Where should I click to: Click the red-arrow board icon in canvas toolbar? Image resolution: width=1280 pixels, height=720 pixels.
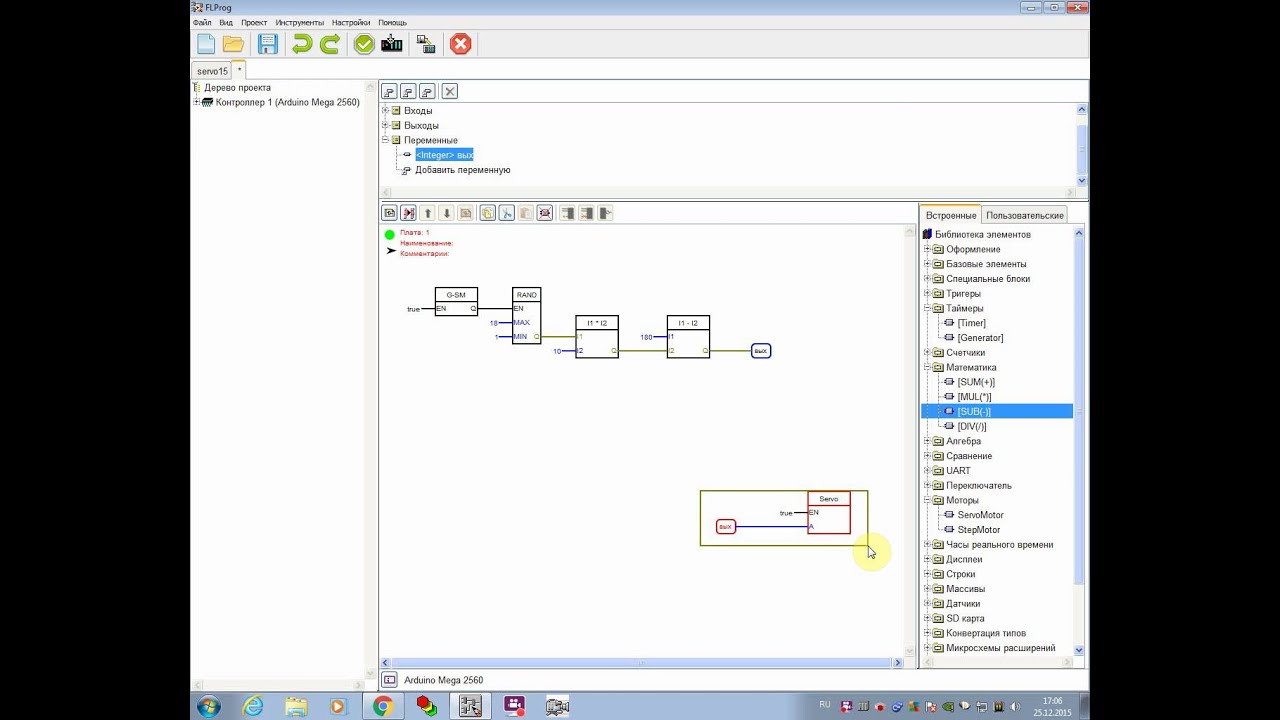coord(408,213)
